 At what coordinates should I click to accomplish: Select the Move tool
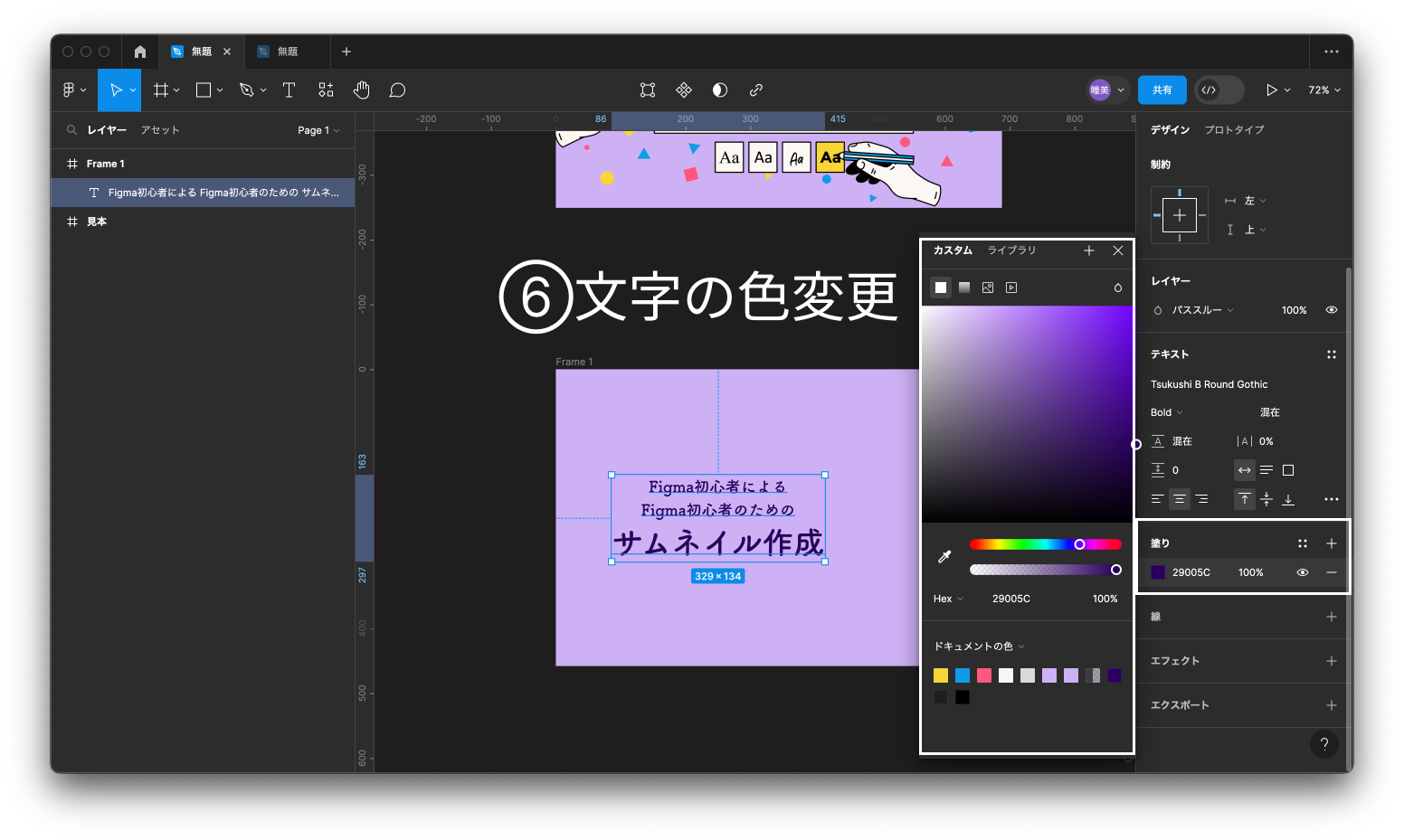coord(116,90)
